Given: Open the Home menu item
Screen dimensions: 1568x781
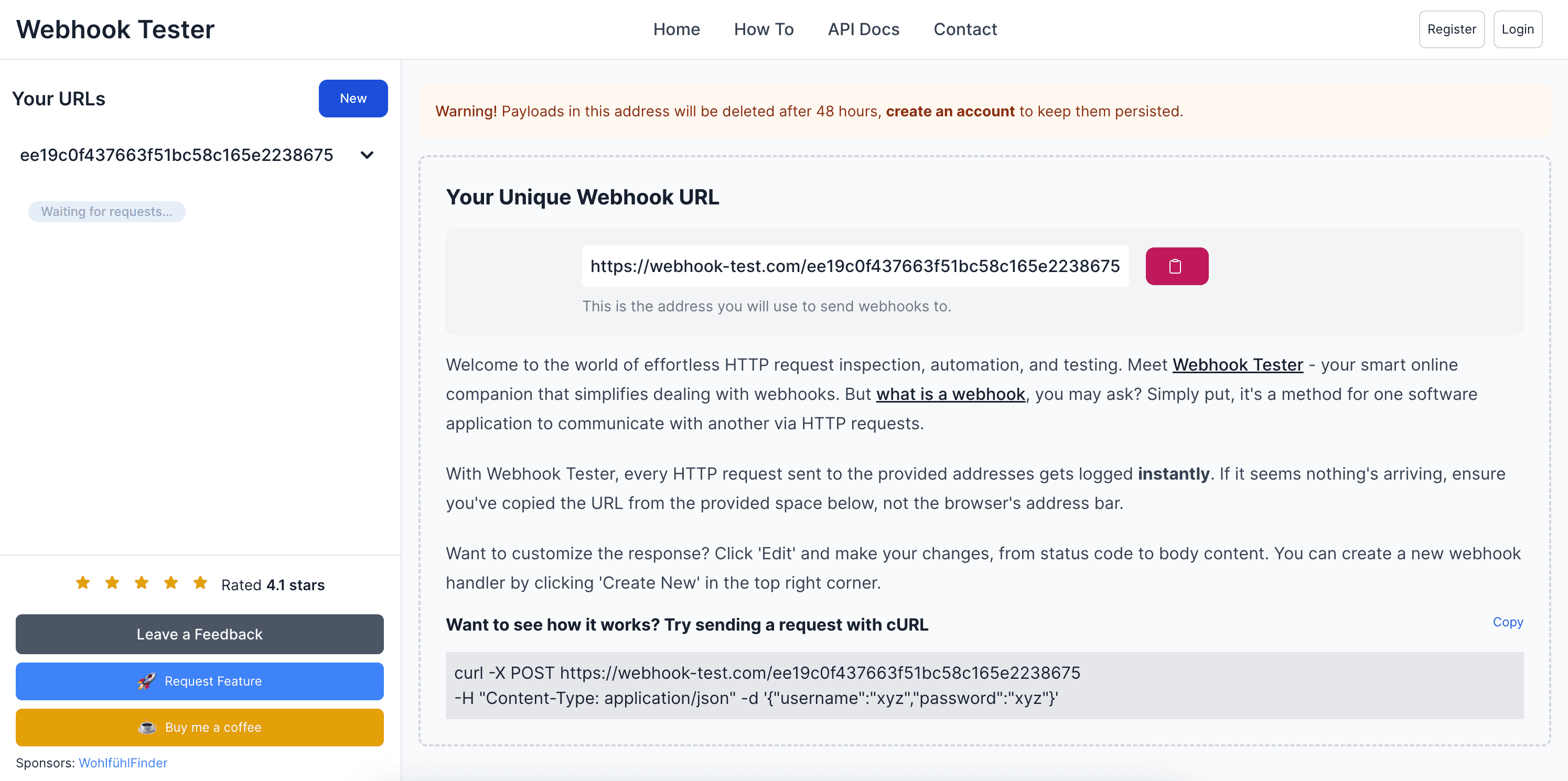Looking at the screenshot, I should pos(676,29).
